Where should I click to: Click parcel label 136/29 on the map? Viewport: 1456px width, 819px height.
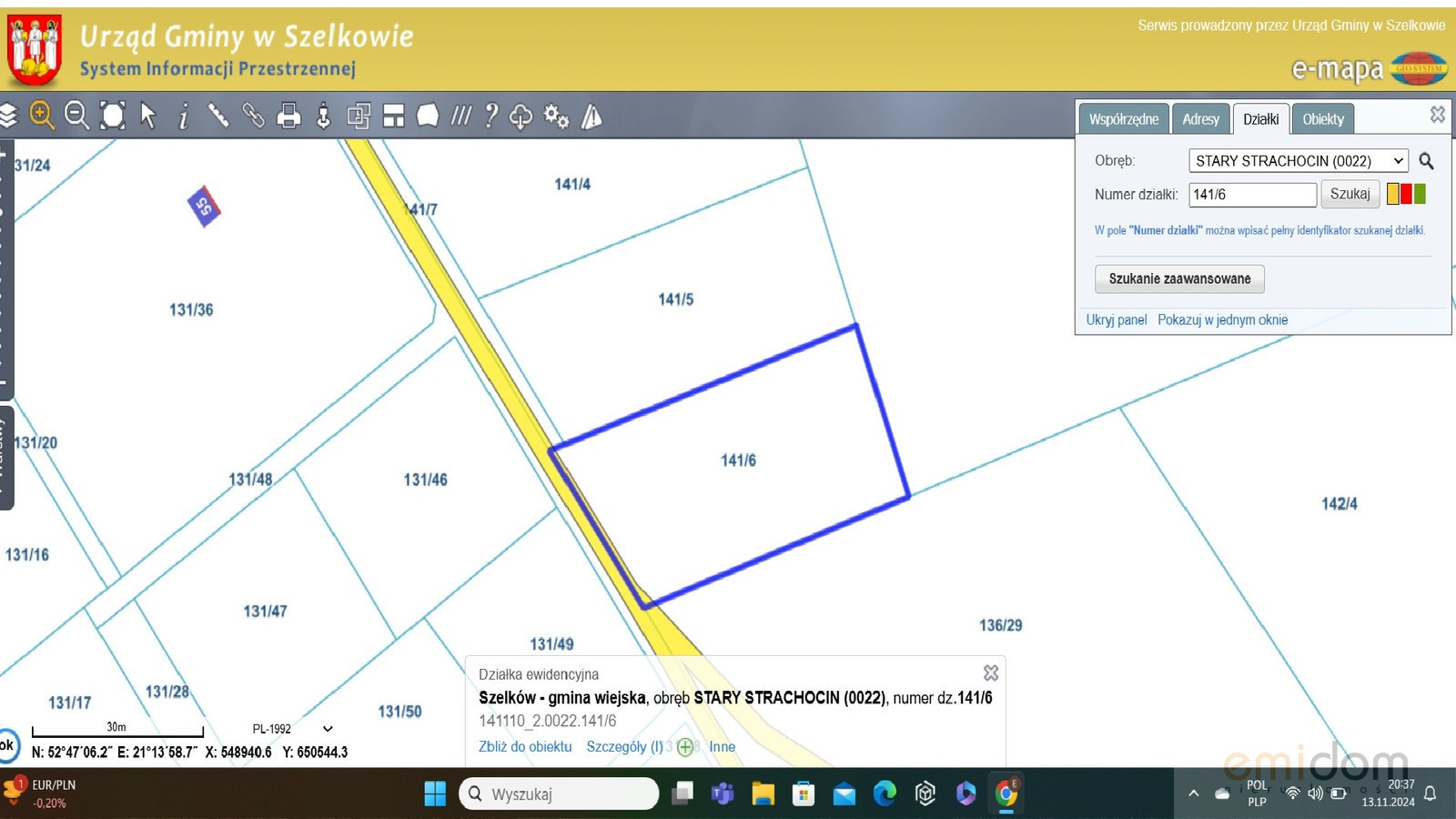click(x=1001, y=626)
